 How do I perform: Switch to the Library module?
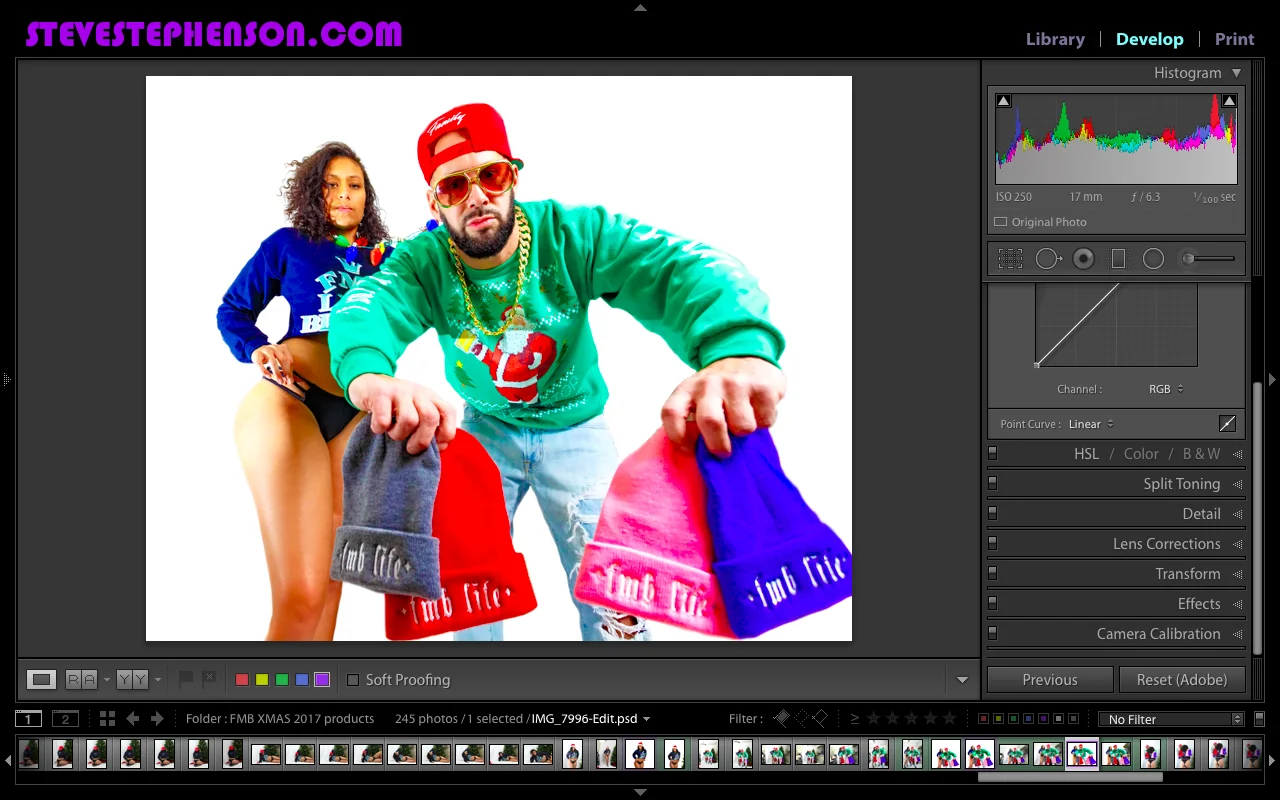(1055, 39)
